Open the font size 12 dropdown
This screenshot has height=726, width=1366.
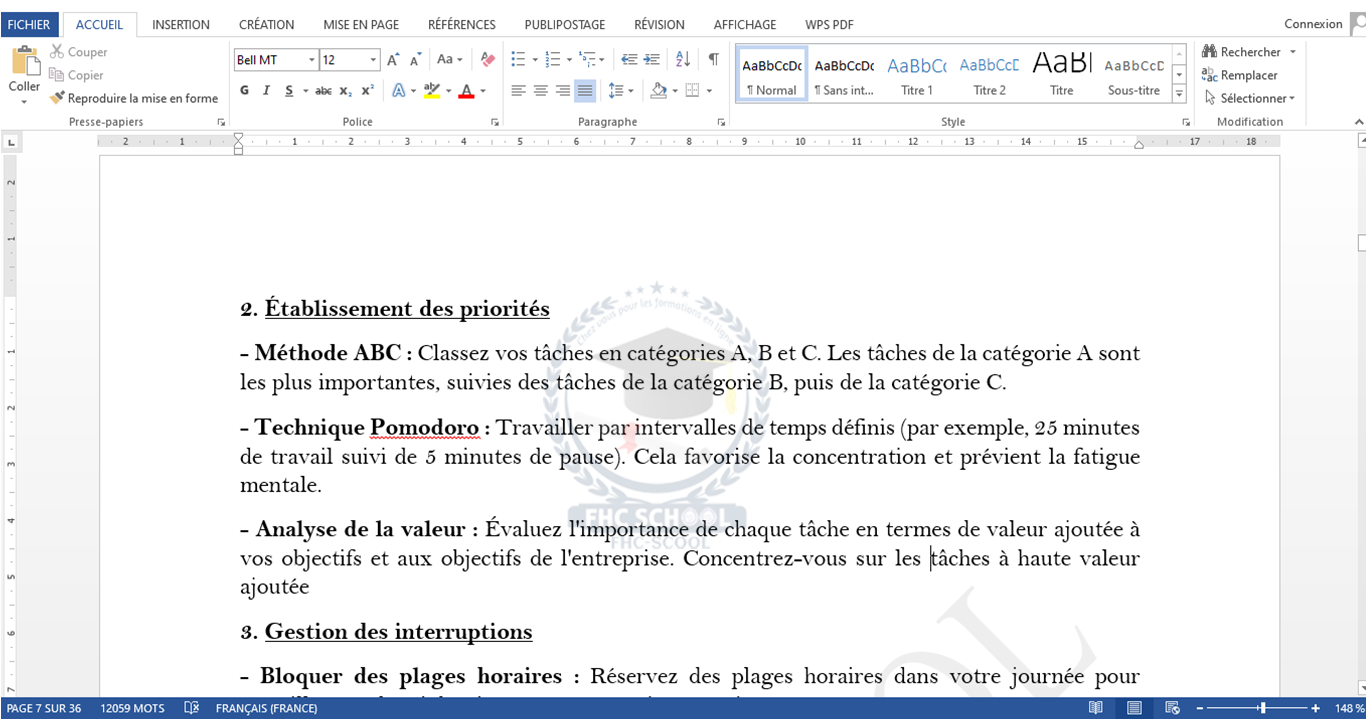tap(373, 60)
